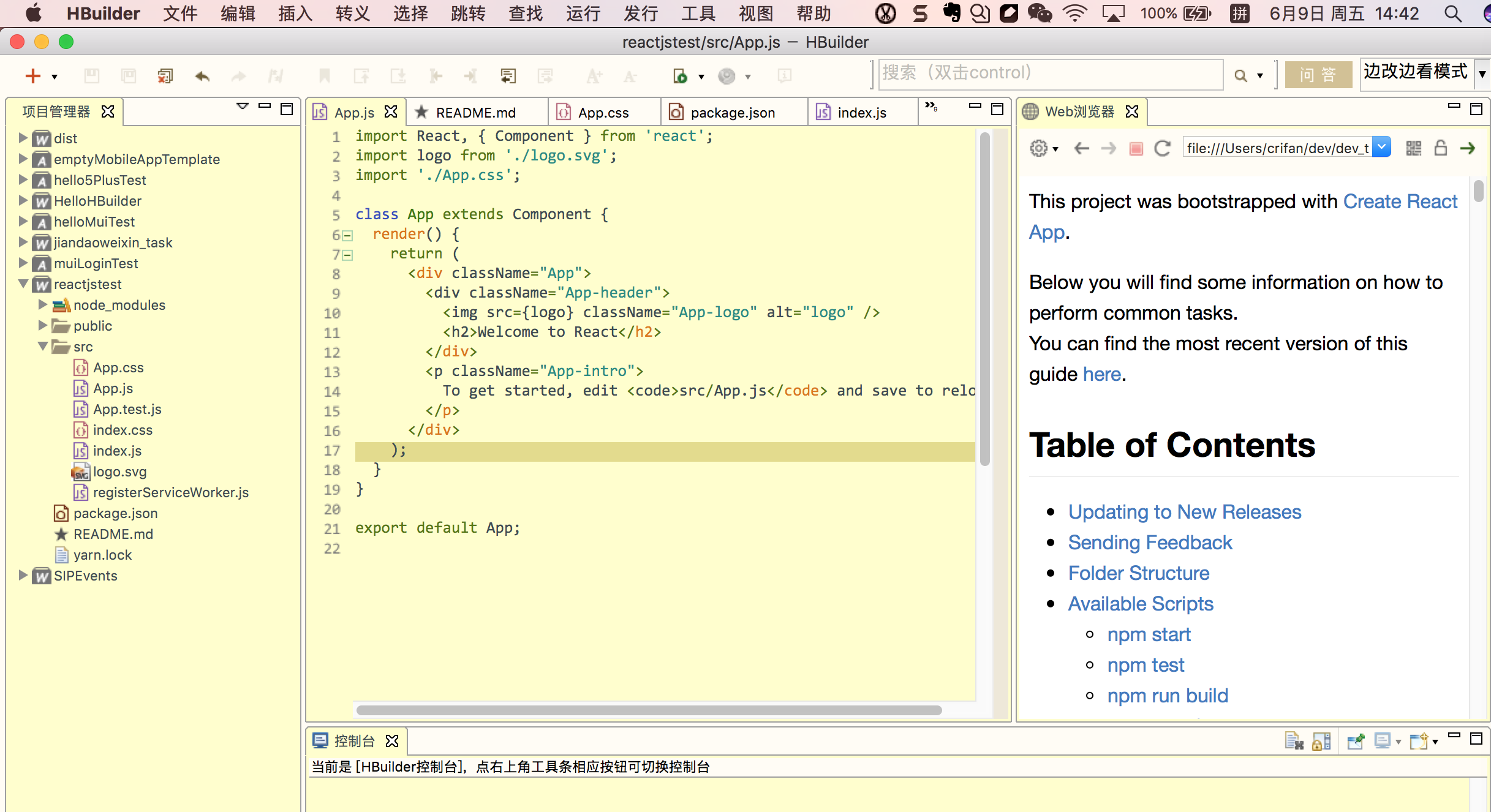
Task: Open the URL history dropdown
Action: tap(1381, 148)
